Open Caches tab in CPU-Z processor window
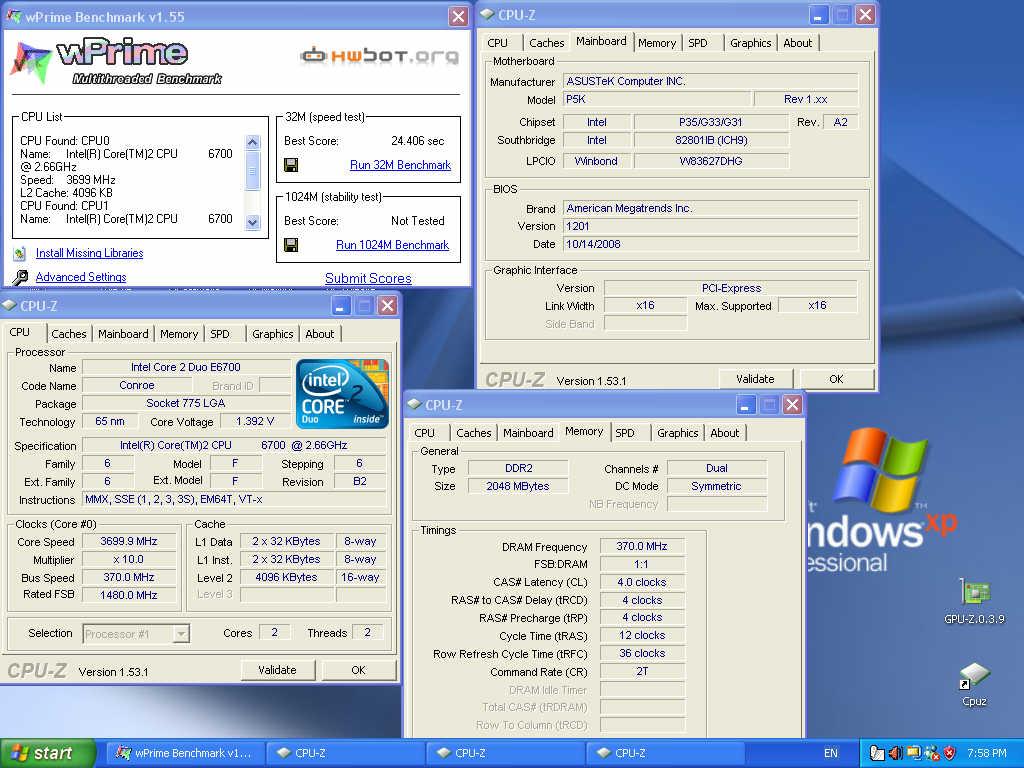The height and width of the screenshot is (768, 1024). (69, 334)
